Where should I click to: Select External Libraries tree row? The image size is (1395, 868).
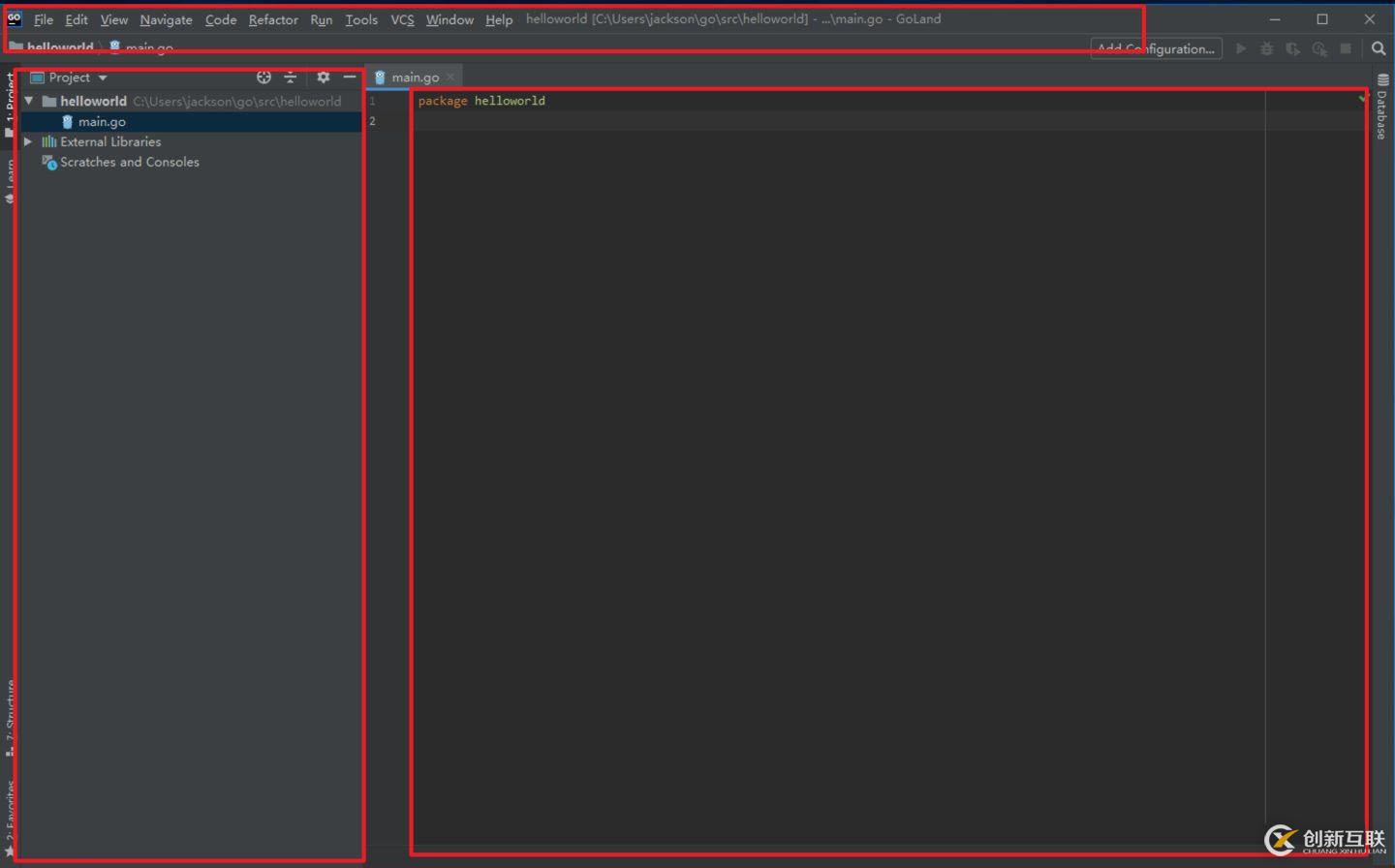click(191, 141)
